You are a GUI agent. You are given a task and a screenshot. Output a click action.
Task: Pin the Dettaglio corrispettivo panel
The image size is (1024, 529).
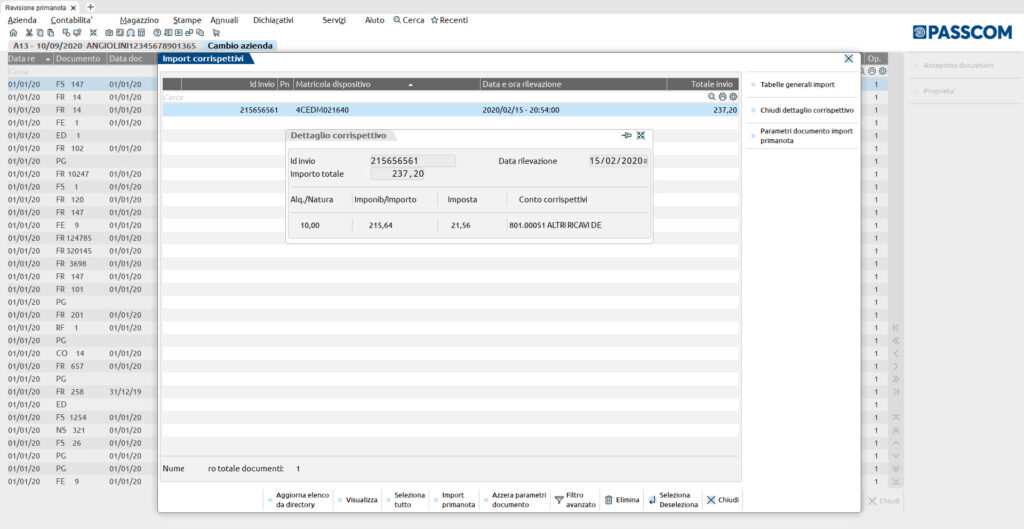pyautogui.click(x=626, y=135)
